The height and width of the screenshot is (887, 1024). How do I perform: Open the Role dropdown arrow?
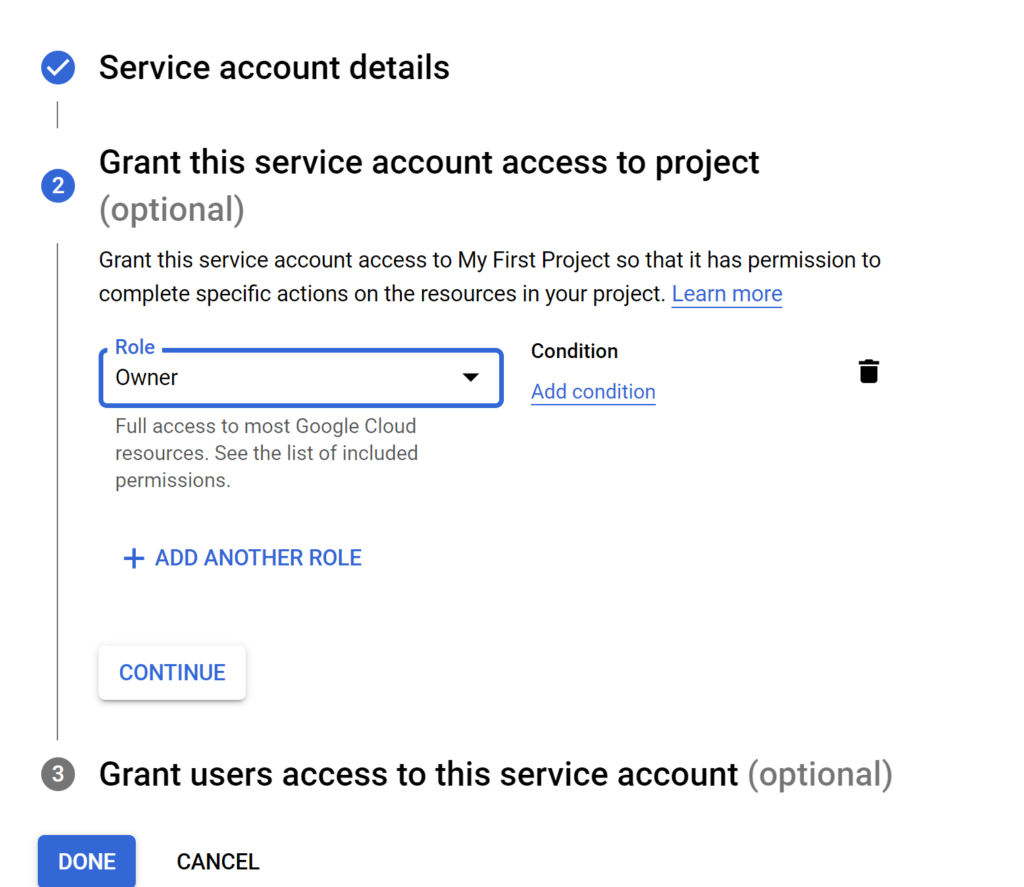470,377
